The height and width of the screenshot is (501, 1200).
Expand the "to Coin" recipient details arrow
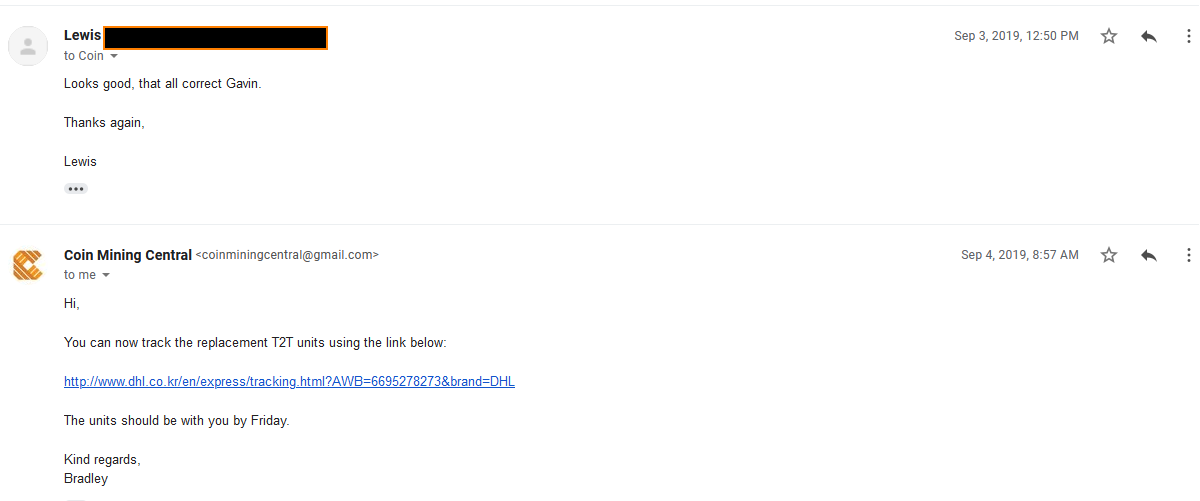[x=113, y=56]
